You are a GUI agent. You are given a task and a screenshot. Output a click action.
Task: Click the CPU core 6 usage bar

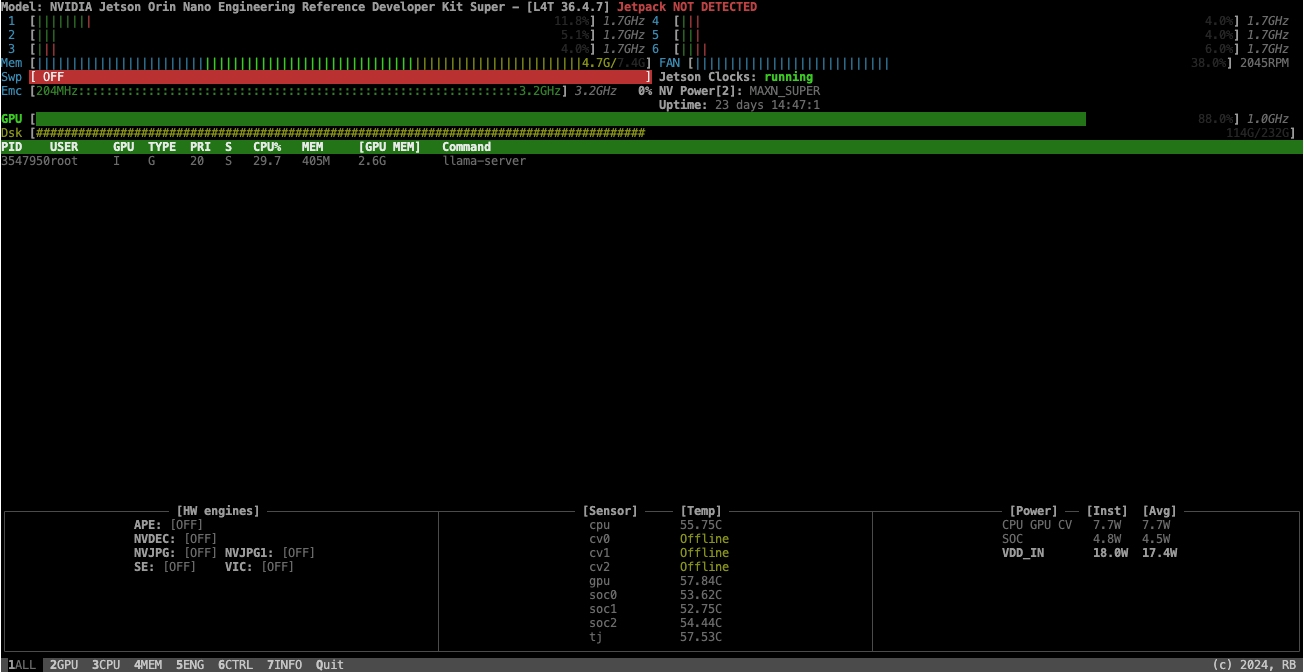pos(956,49)
